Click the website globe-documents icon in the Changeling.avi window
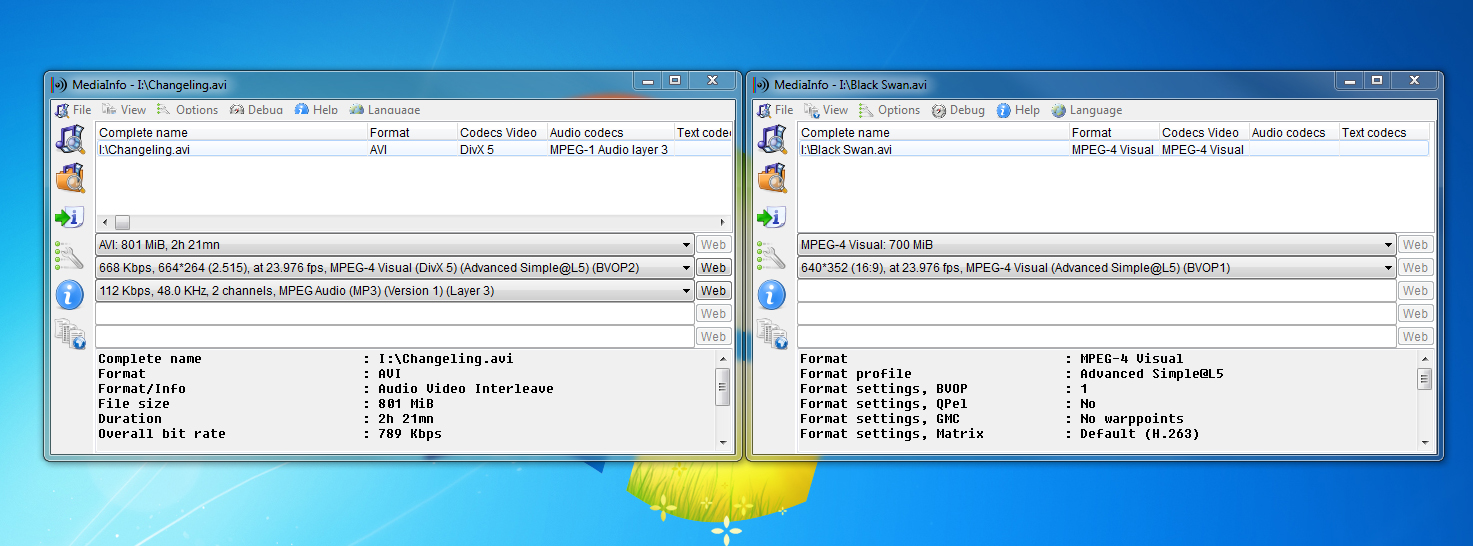 point(69,333)
